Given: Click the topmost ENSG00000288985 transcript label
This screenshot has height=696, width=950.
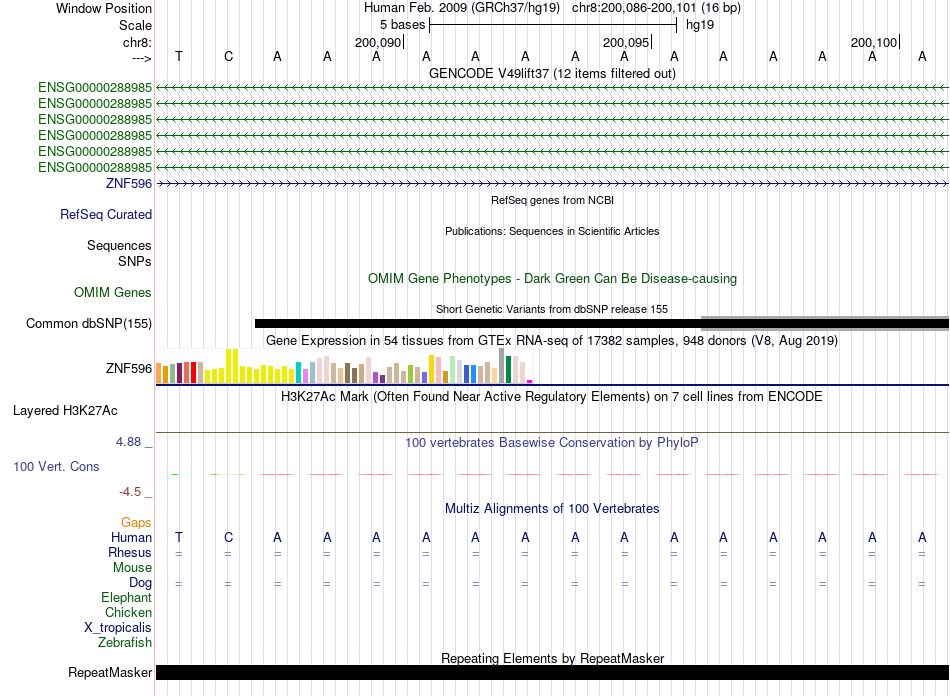Looking at the screenshot, I should coord(95,88).
